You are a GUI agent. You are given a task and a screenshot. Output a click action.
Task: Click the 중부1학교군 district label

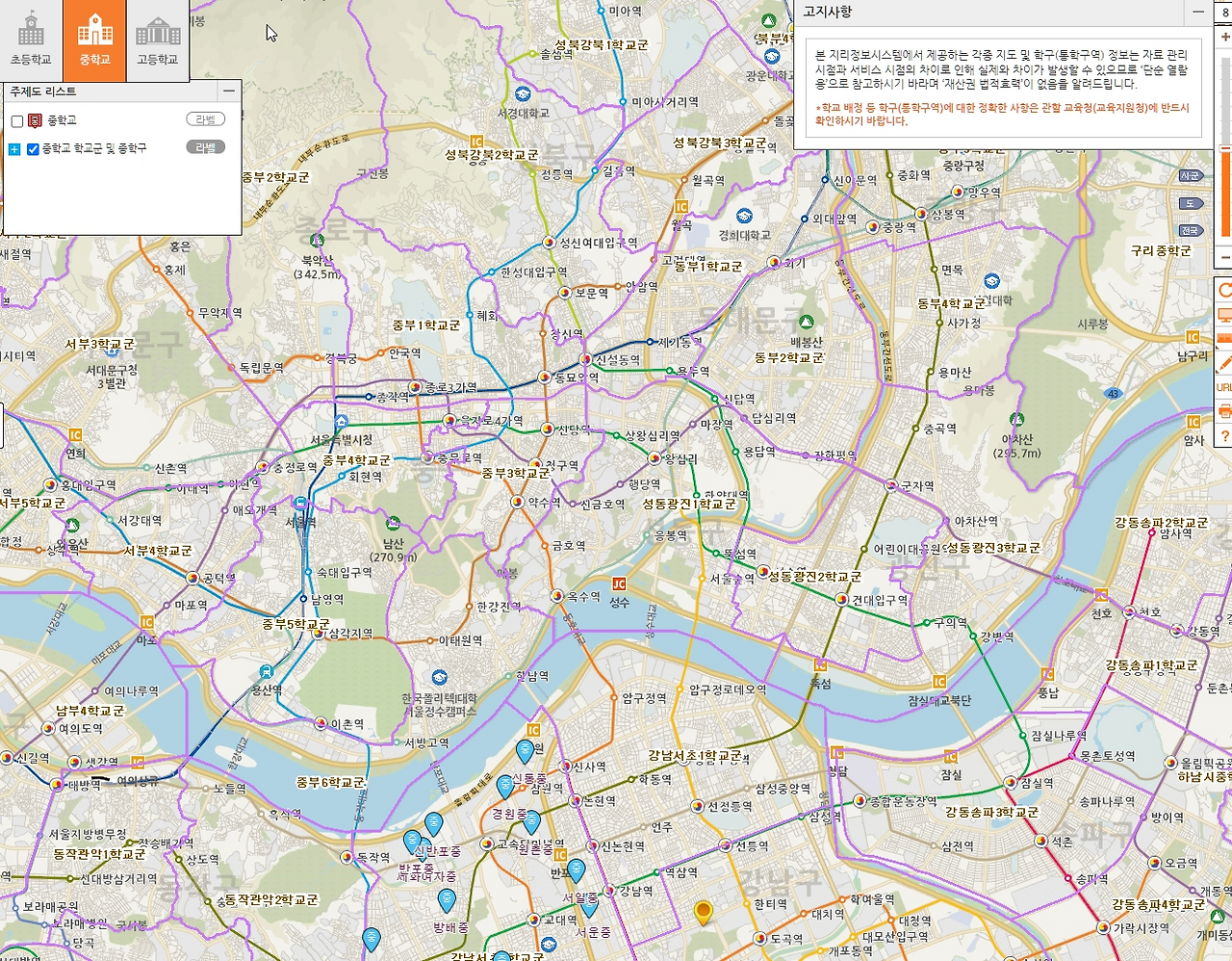(426, 325)
